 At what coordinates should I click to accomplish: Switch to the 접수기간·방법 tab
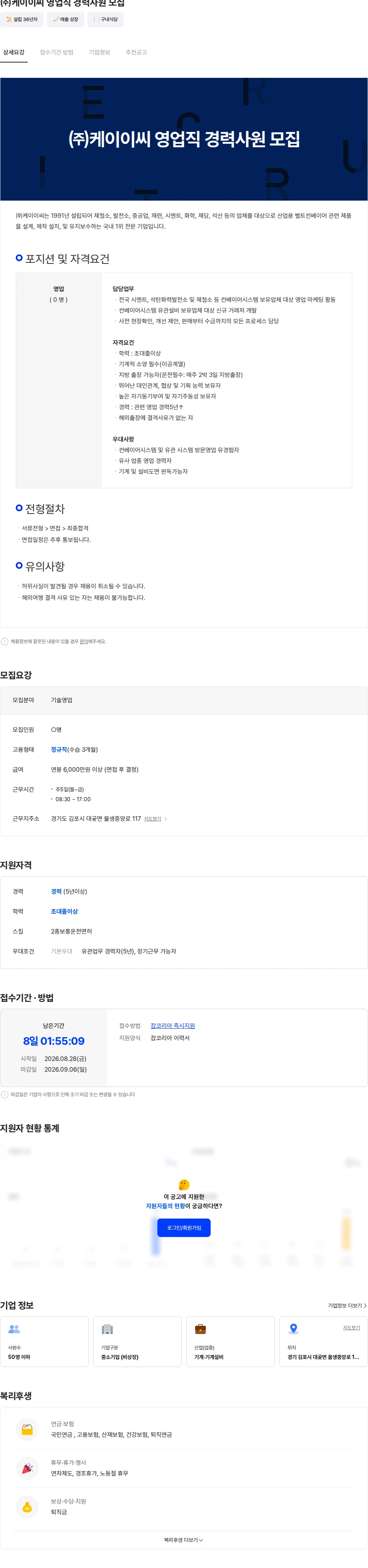(57, 52)
